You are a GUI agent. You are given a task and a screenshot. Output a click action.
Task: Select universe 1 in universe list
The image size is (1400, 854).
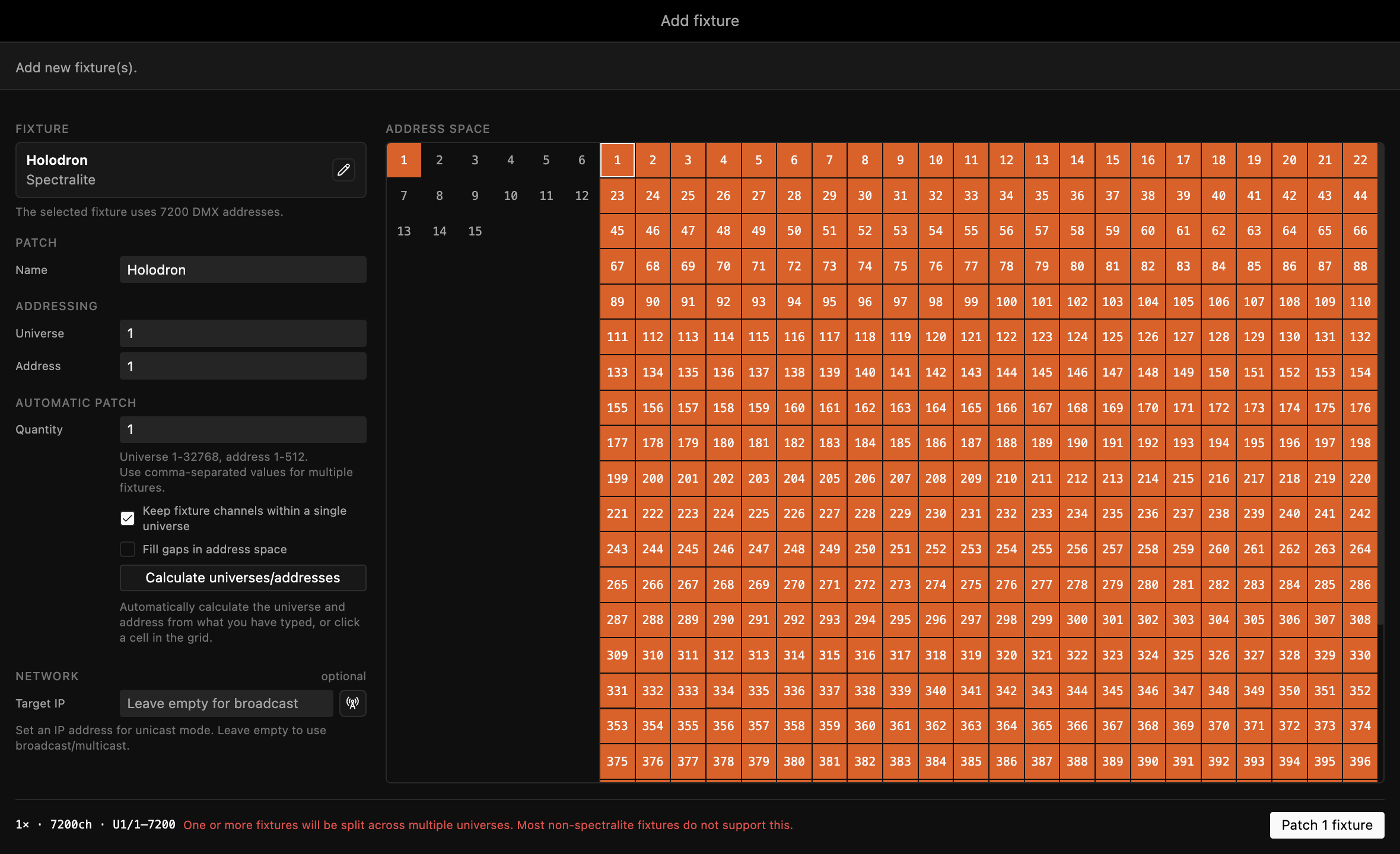coord(404,160)
